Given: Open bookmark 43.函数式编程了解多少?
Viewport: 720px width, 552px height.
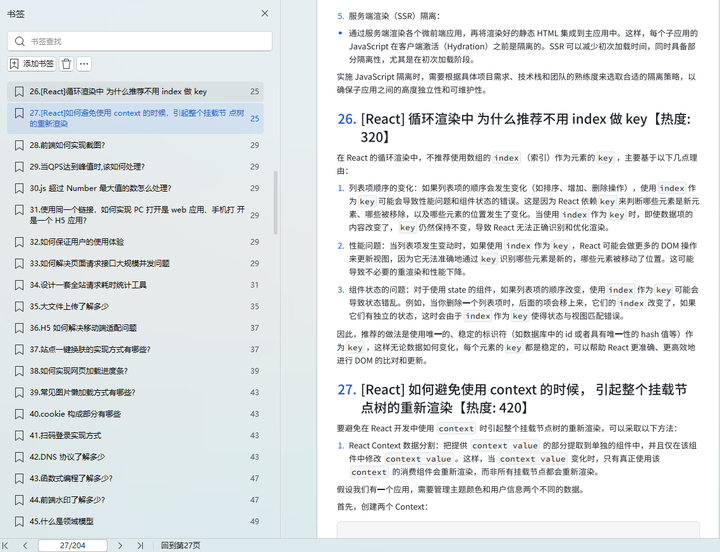Looking at the screenshot, I should pyautogui.click(x=135, y=479).
